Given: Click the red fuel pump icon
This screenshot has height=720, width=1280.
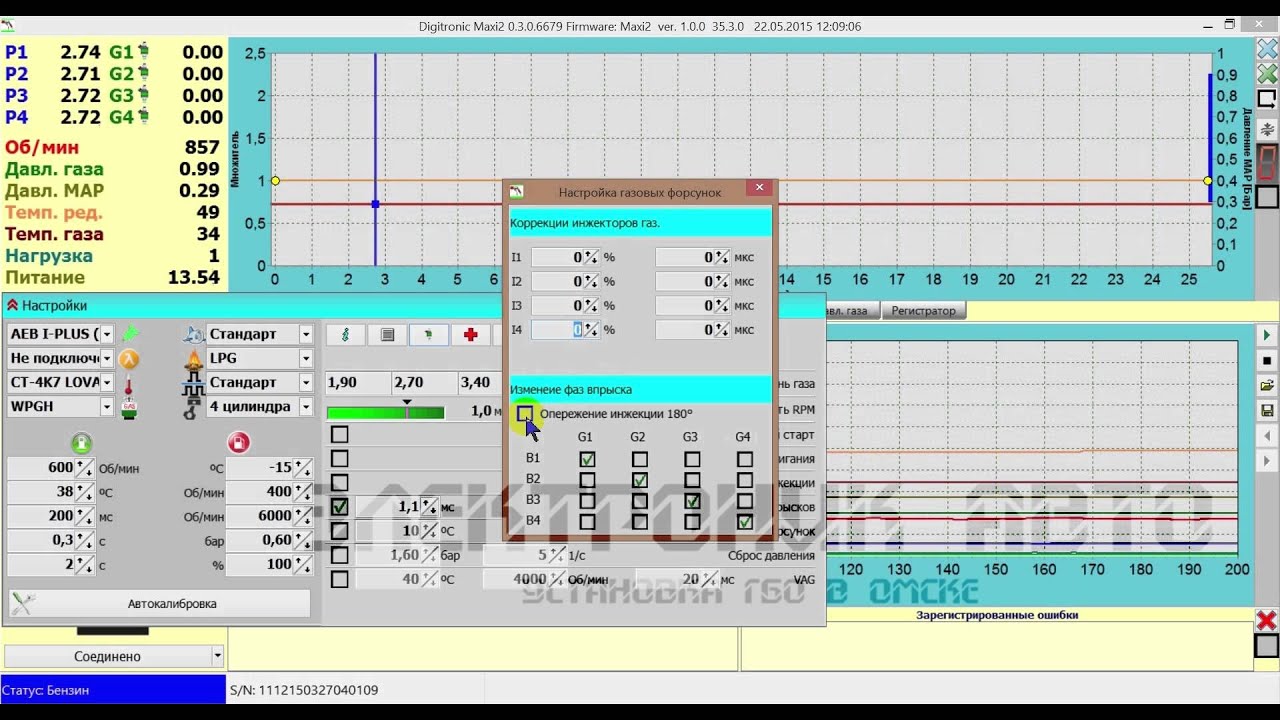Looking at the screenshot, I should (x=238, y=443).
